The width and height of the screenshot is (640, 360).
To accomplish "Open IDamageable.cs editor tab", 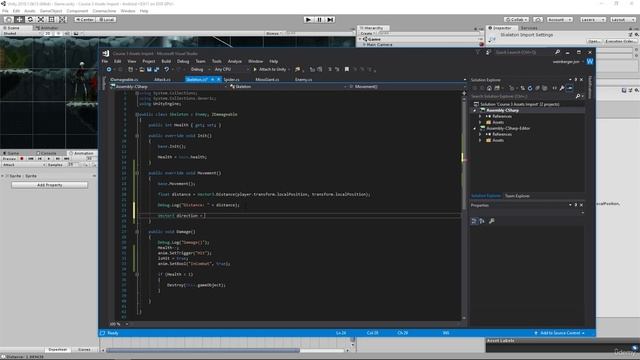I will (124, 80).
